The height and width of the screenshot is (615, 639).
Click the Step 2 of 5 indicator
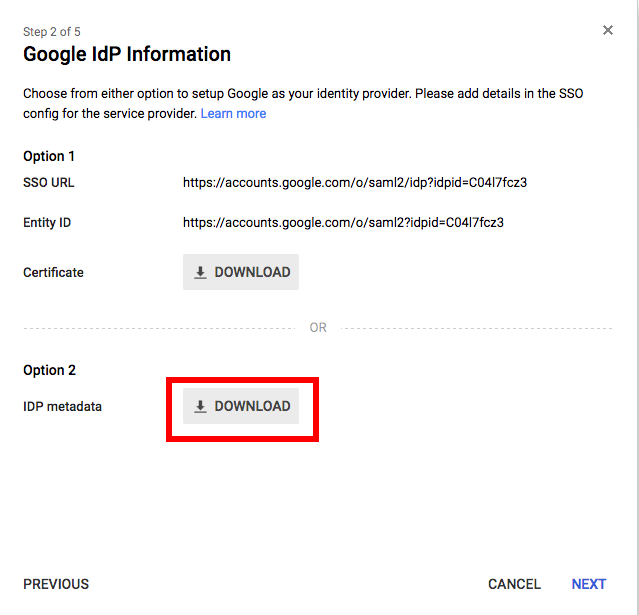click(x=52, y=32)
